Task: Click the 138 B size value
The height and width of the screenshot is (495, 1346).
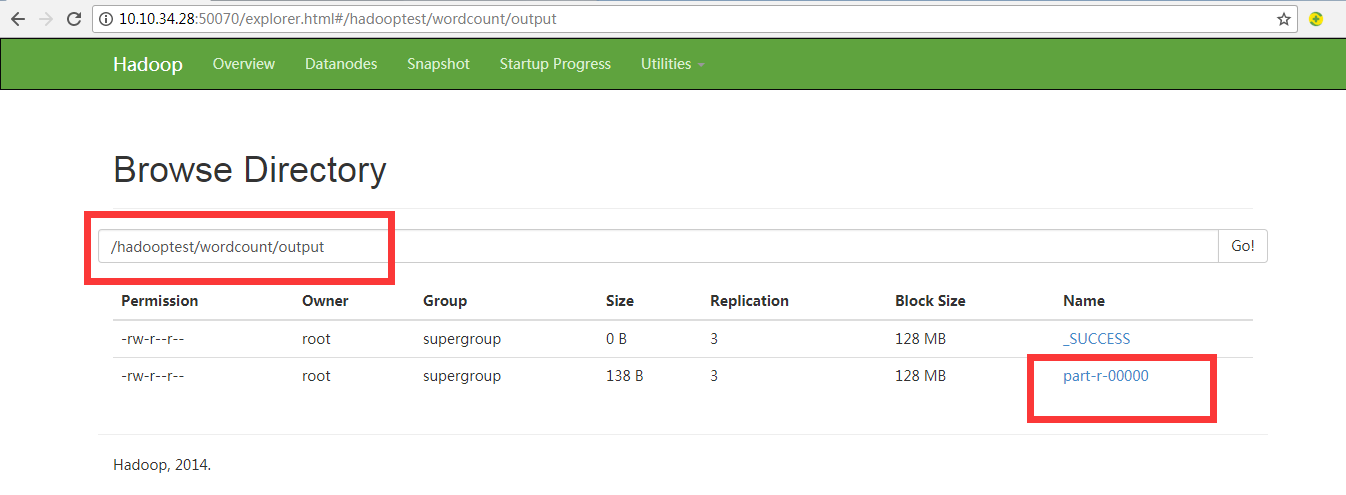Action: click(625, 377)
